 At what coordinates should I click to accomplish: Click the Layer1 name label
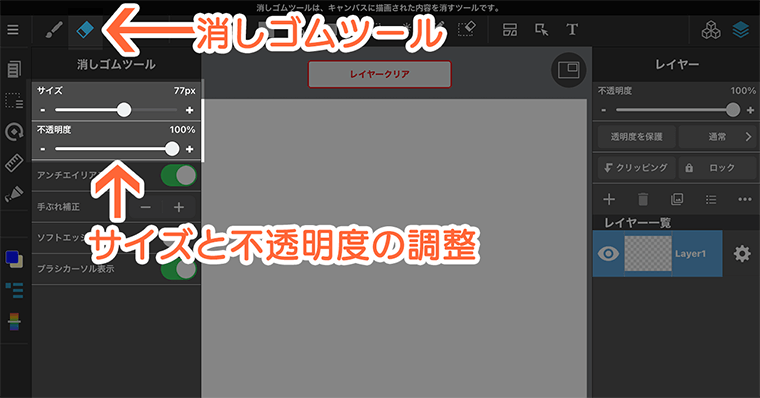point(690,254)
